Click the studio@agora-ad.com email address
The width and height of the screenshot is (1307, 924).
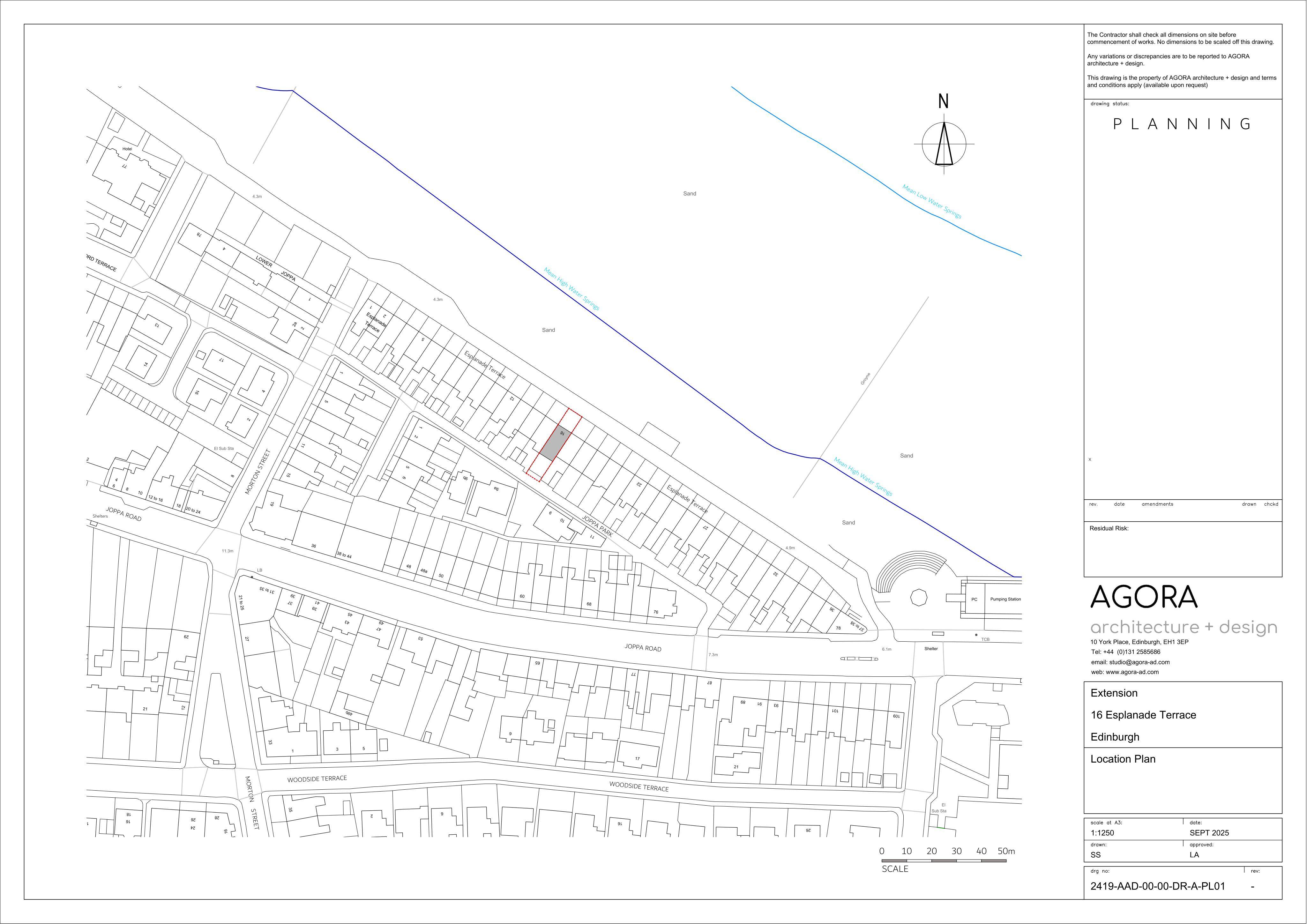coord(1130,662)
